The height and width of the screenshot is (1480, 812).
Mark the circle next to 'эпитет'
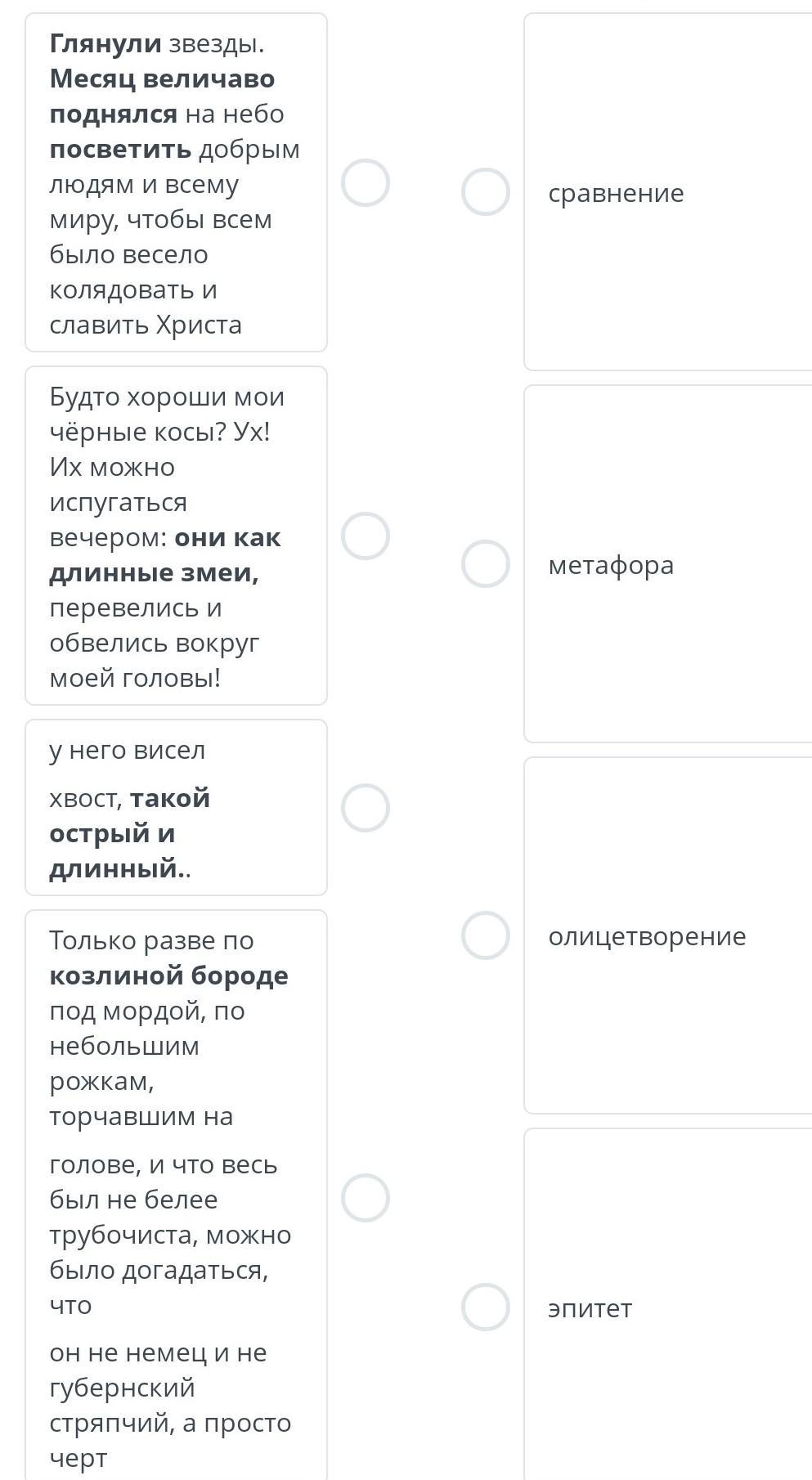(486, 1307)
